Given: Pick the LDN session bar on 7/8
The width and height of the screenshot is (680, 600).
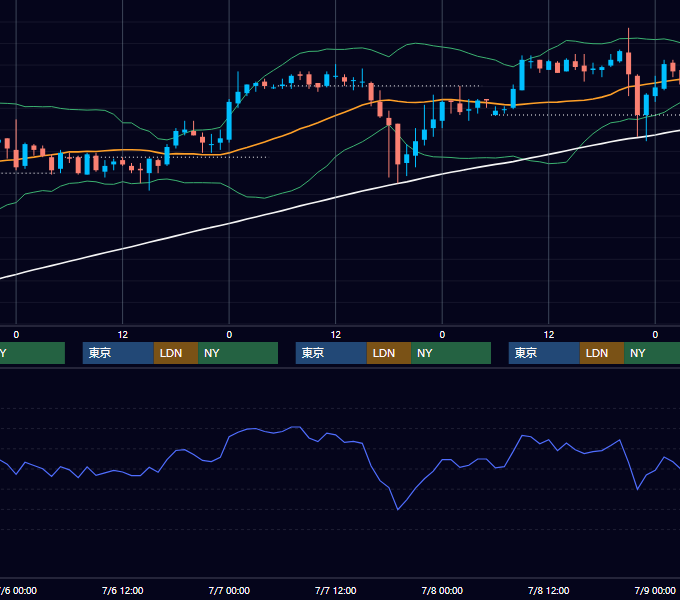Looking at the screenshot, I should pyautogui.click(x=602, y=353).
